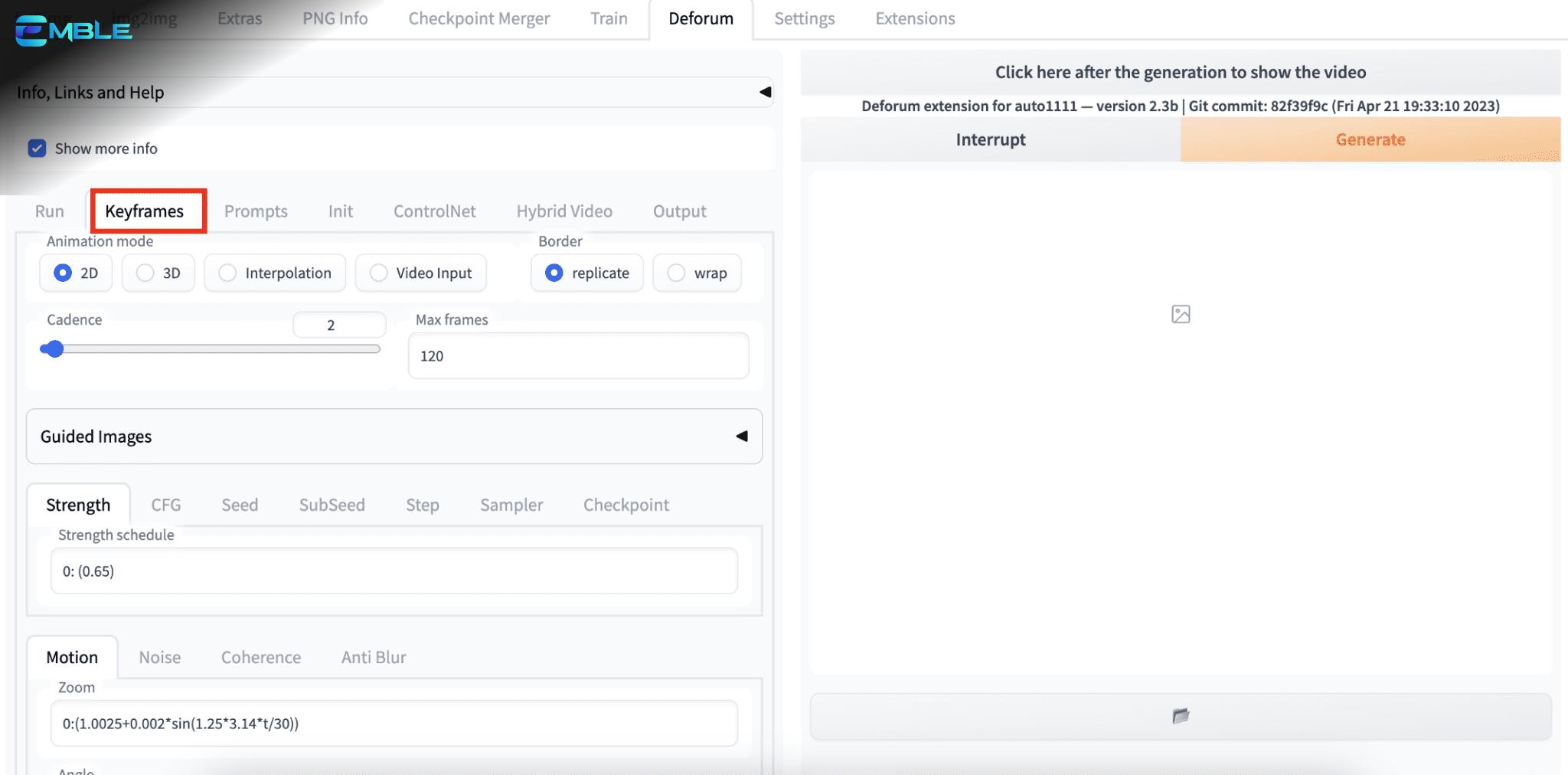Select Video Input animation mode

click(x=421, y=273)
